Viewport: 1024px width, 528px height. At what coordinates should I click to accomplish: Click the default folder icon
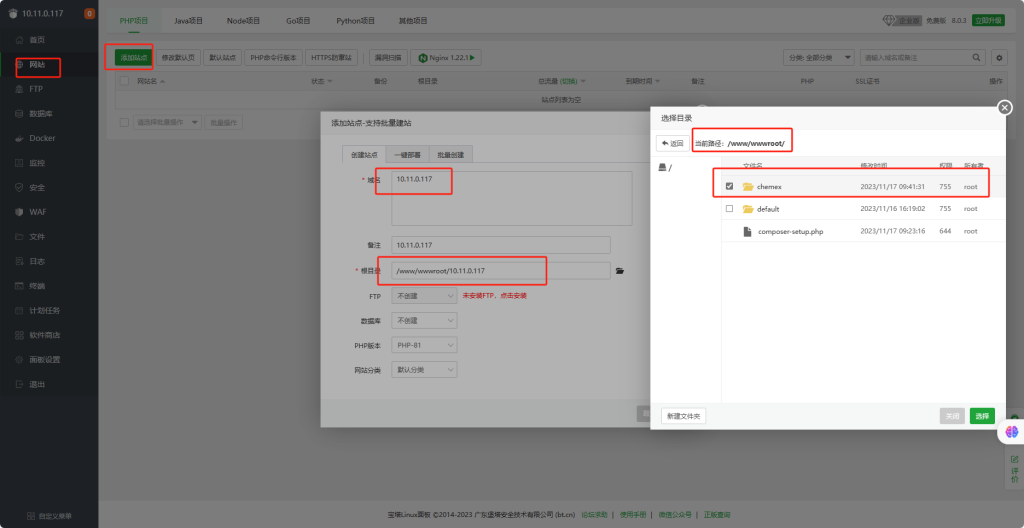coord(748,209)
